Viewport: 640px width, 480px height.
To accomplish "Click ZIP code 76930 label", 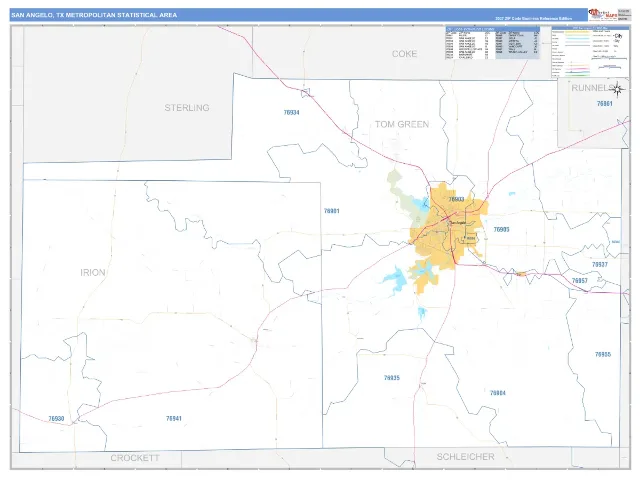I will click(x=56, y=419).
